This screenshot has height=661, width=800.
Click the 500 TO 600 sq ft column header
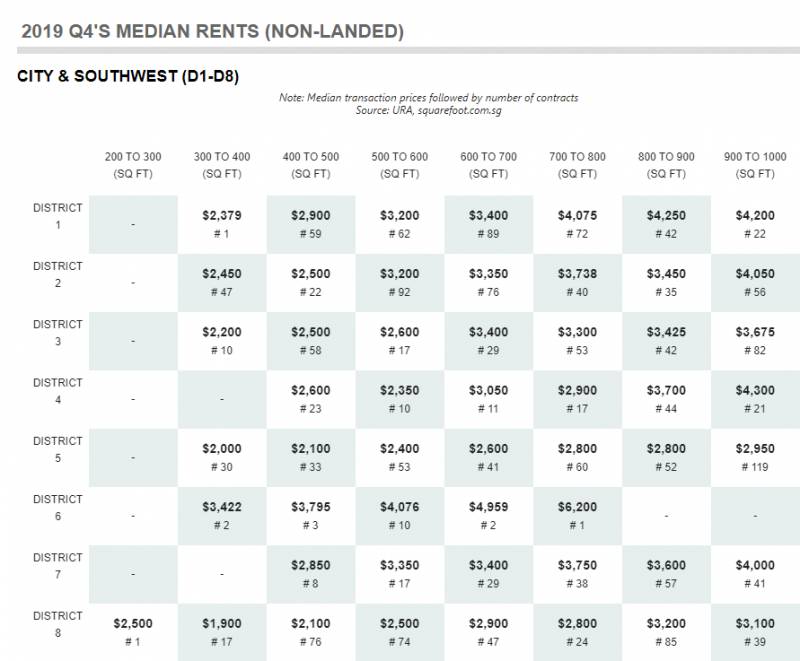pos(399,165)
